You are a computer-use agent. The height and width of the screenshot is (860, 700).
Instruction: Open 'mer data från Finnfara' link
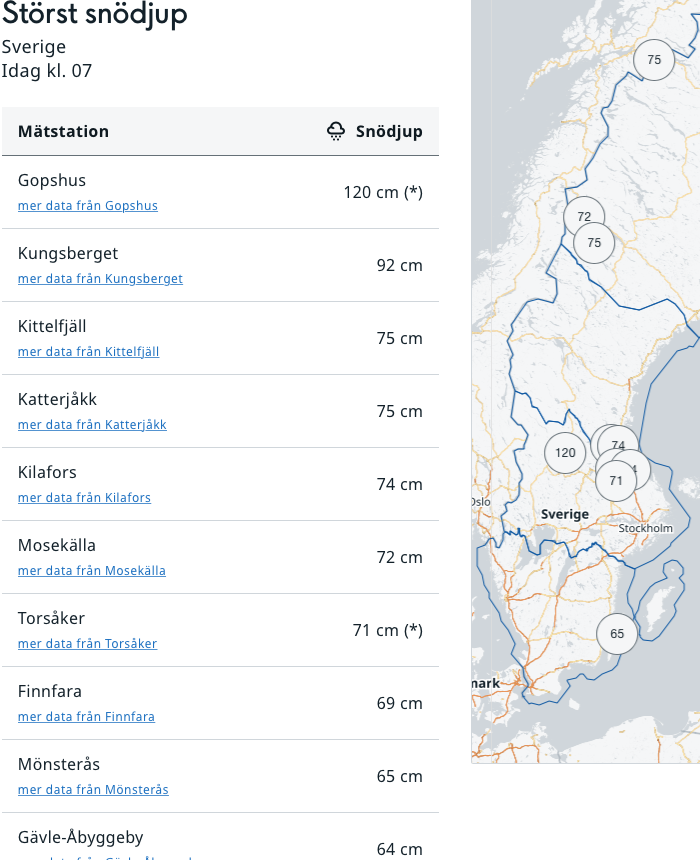coord(86,717)
